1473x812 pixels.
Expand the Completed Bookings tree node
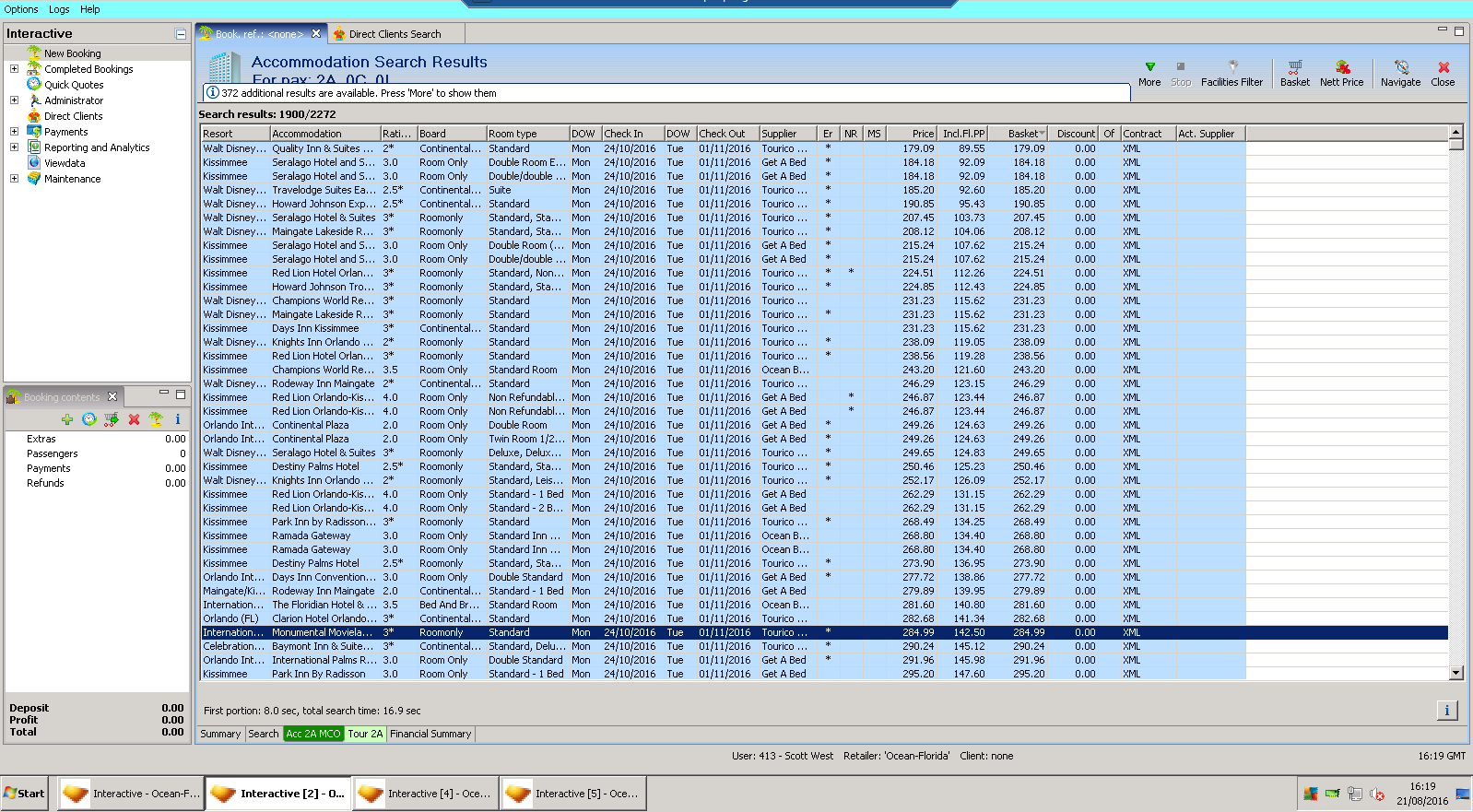pyautogui.click(x=14, y=69)
